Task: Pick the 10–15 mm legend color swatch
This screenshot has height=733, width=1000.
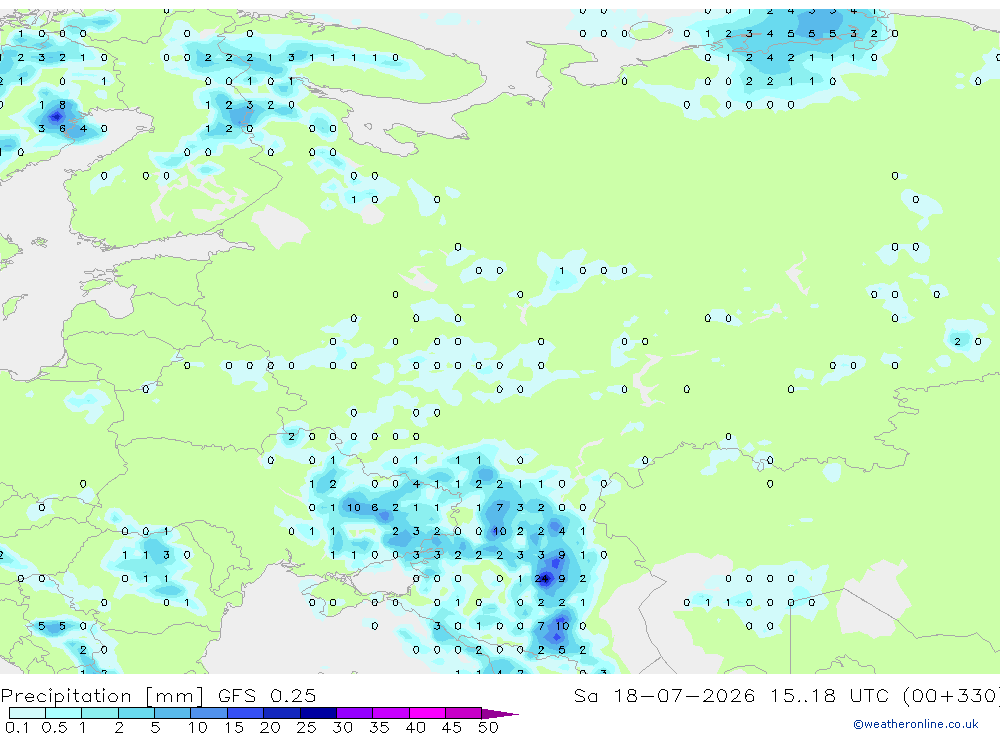Action: [x=209, y=713]
